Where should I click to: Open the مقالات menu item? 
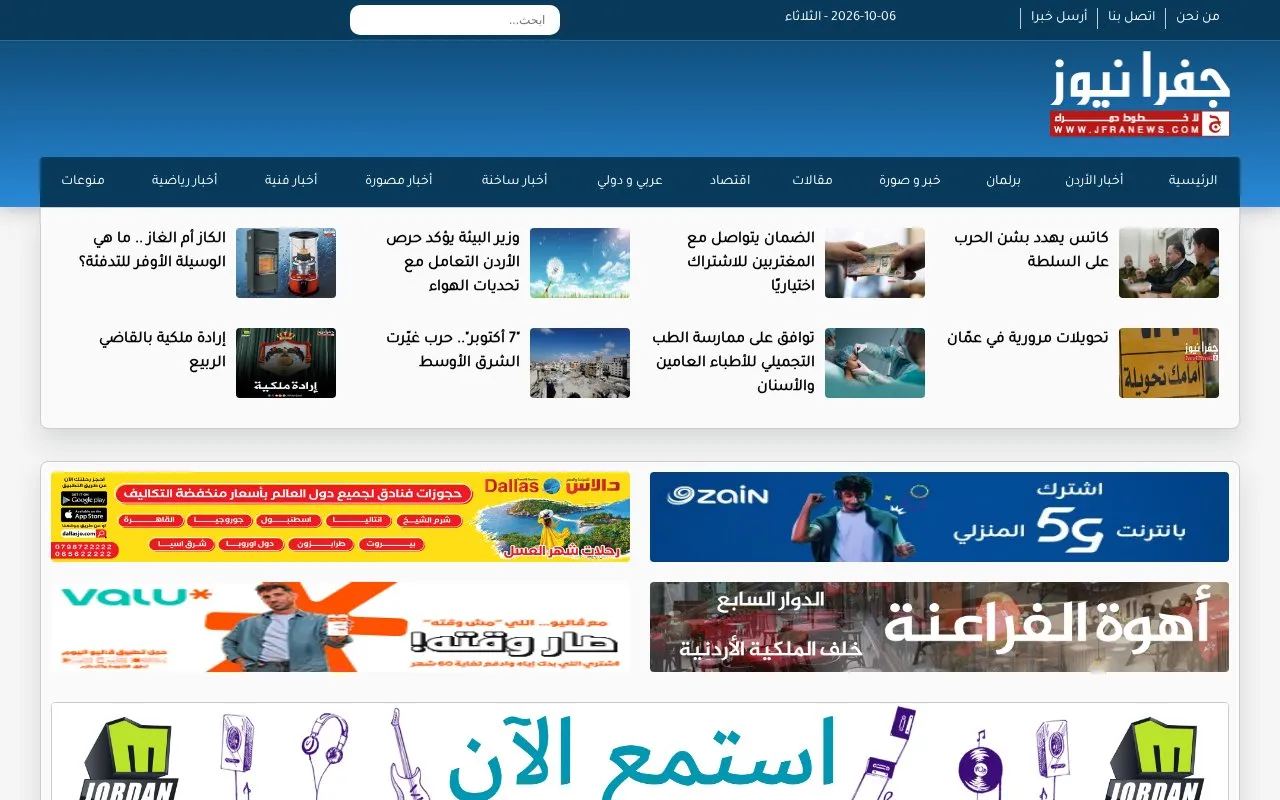pos(812,181)
